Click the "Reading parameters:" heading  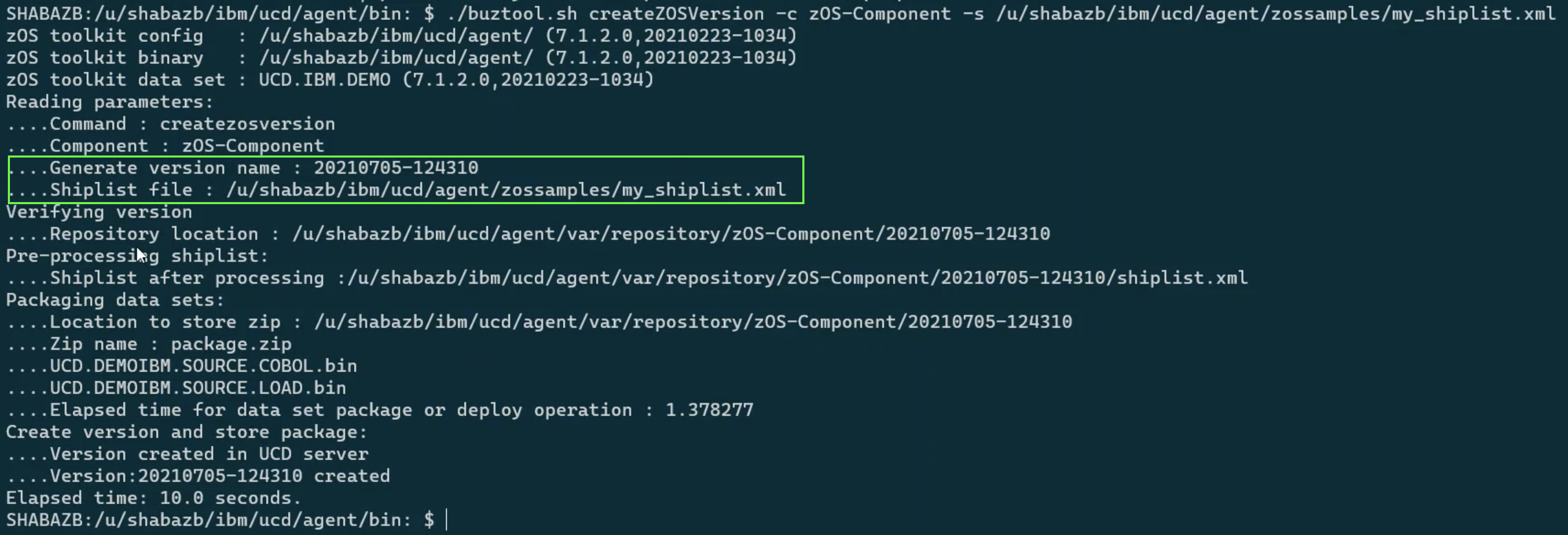click(x=109, y=102)
